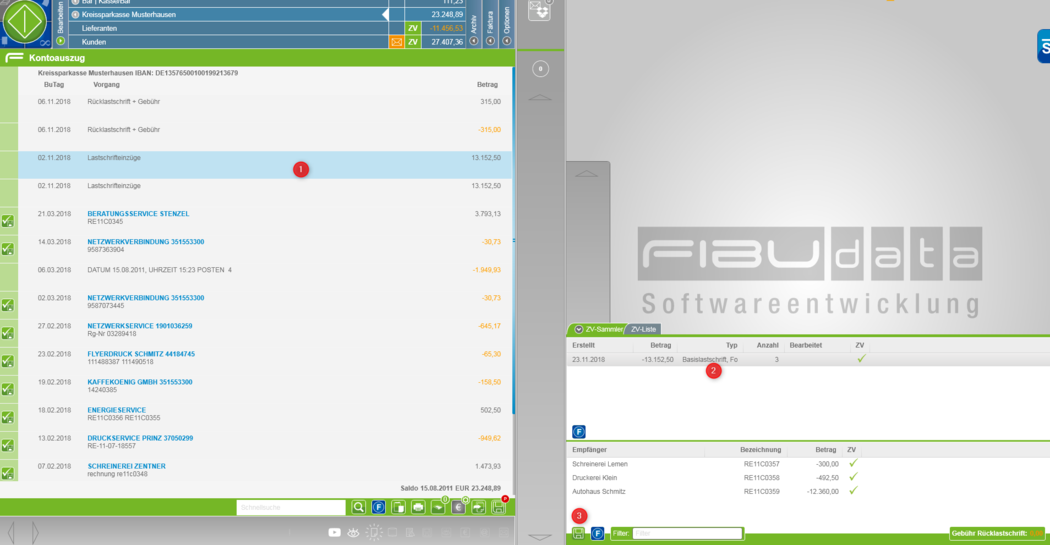The image size is (1050, 545).
Task: Click the copy pages icon in Kontoauszug toolbar
Action: click(x=398, y=508)
